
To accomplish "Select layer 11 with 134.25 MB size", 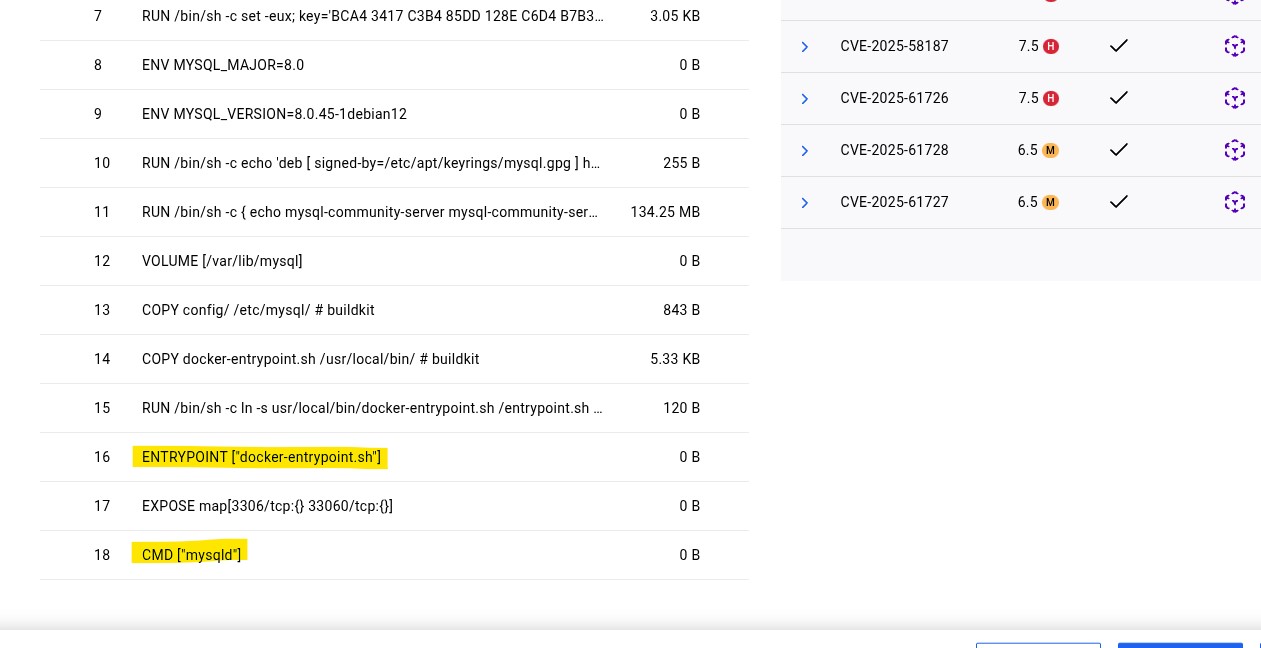I will 370,212.
